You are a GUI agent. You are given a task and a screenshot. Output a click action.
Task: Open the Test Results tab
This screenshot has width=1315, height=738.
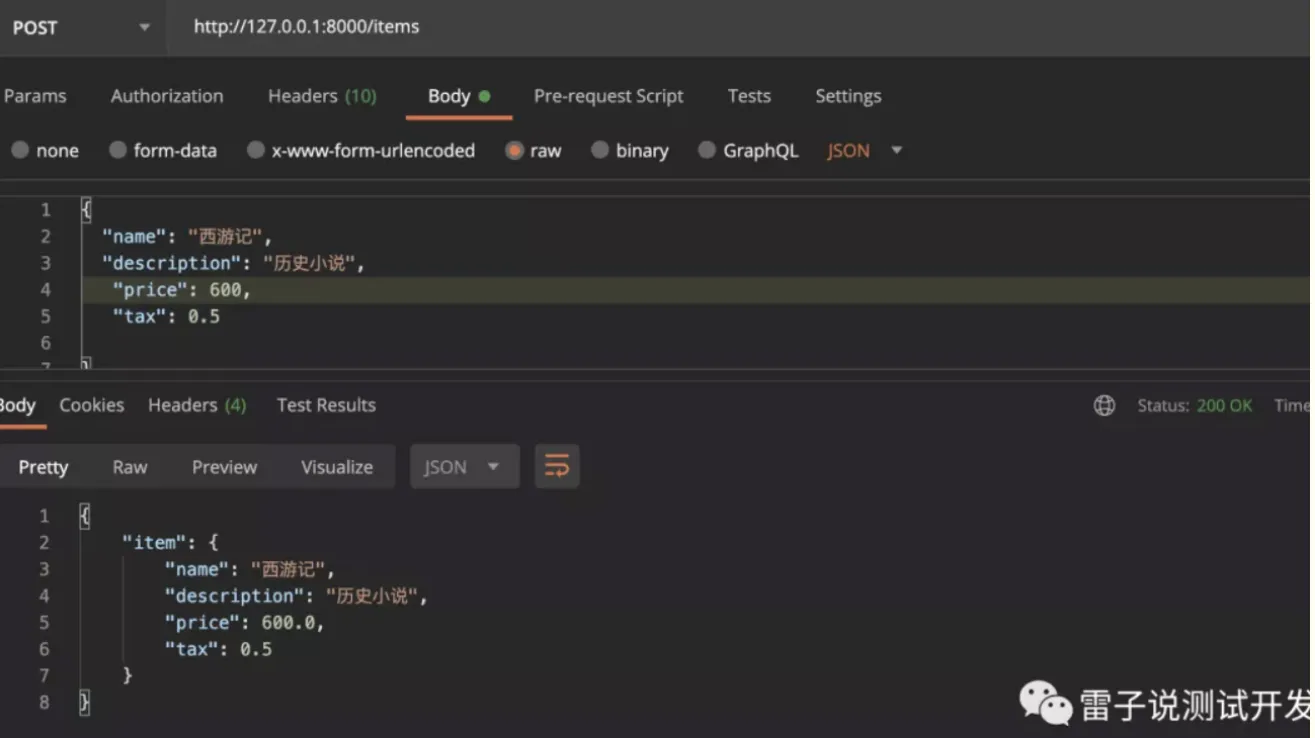(x=326, y=405)
